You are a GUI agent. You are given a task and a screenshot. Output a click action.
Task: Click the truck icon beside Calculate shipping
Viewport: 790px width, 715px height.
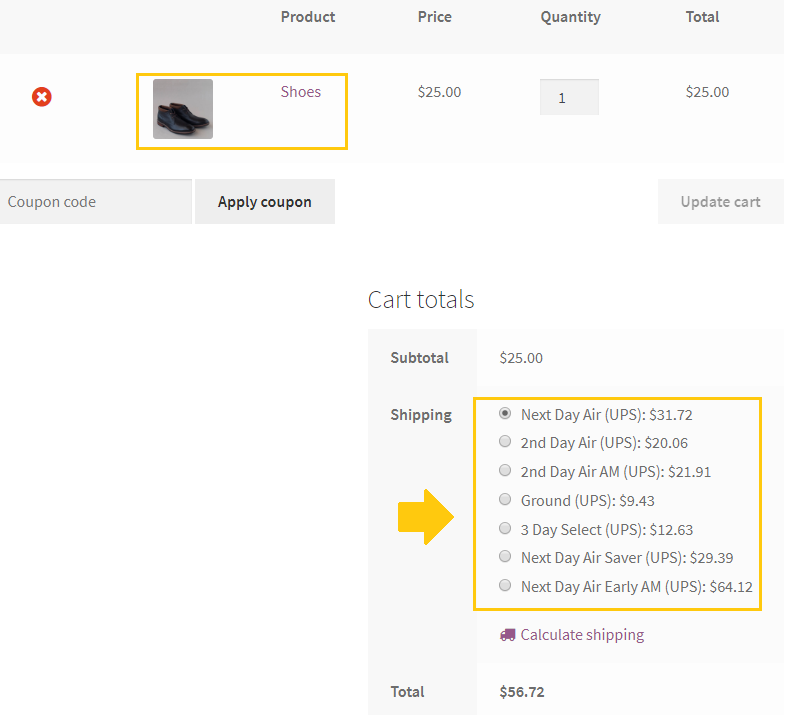(507, 635)
